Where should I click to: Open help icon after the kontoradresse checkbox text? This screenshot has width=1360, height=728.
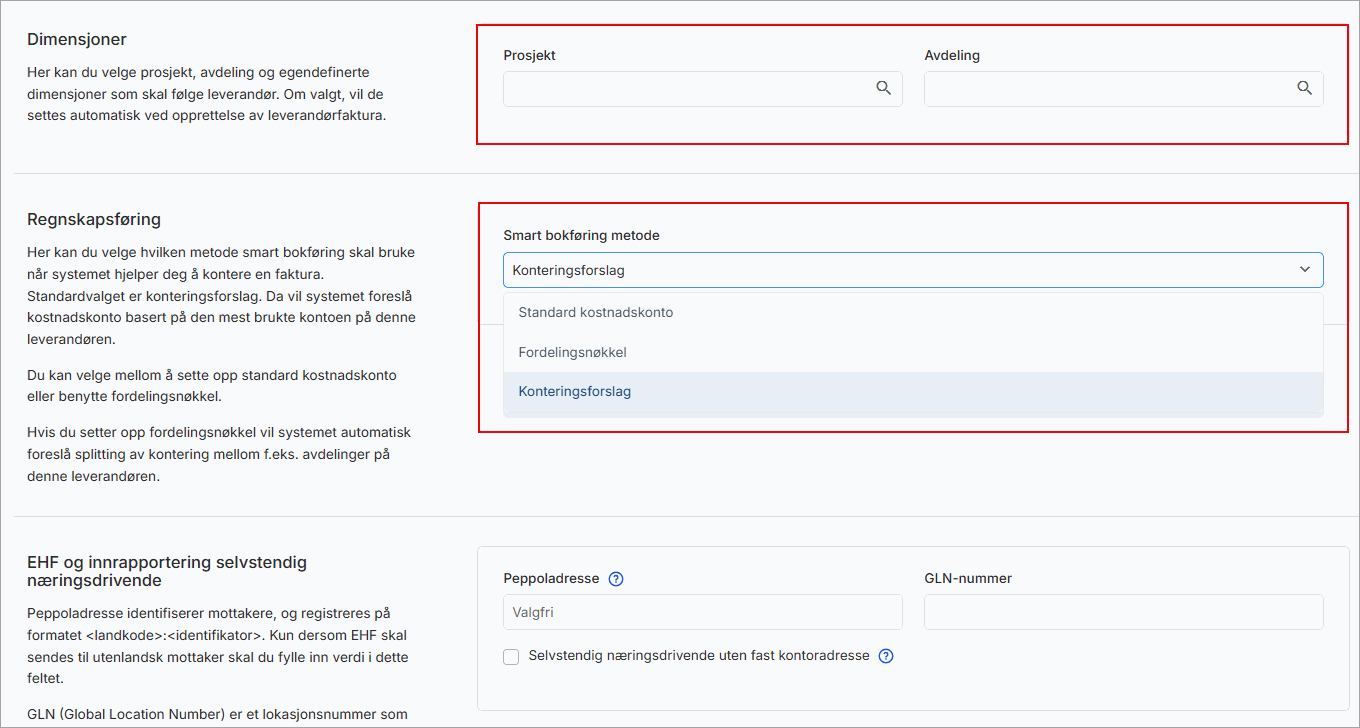click(x=885, y=657)
